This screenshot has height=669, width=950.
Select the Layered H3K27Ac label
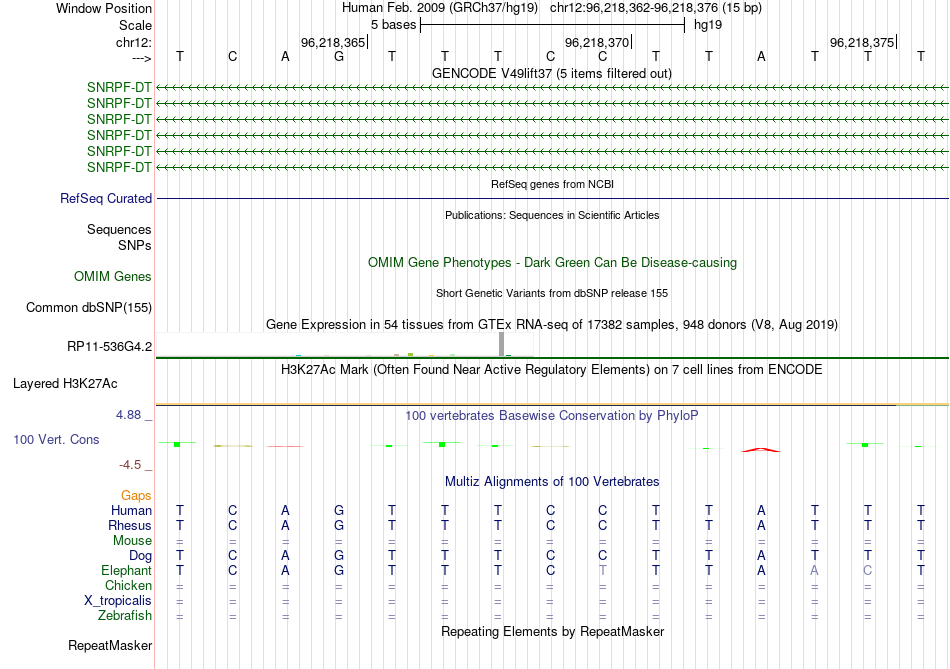pos(65,384)
